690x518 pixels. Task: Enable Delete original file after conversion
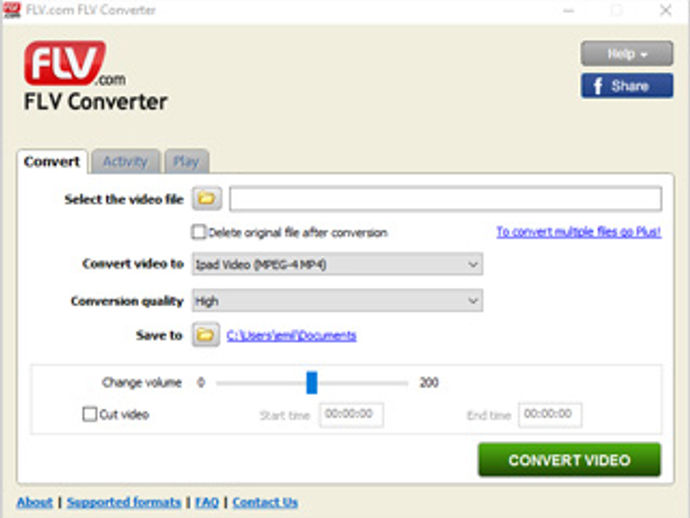coord(198,232)
